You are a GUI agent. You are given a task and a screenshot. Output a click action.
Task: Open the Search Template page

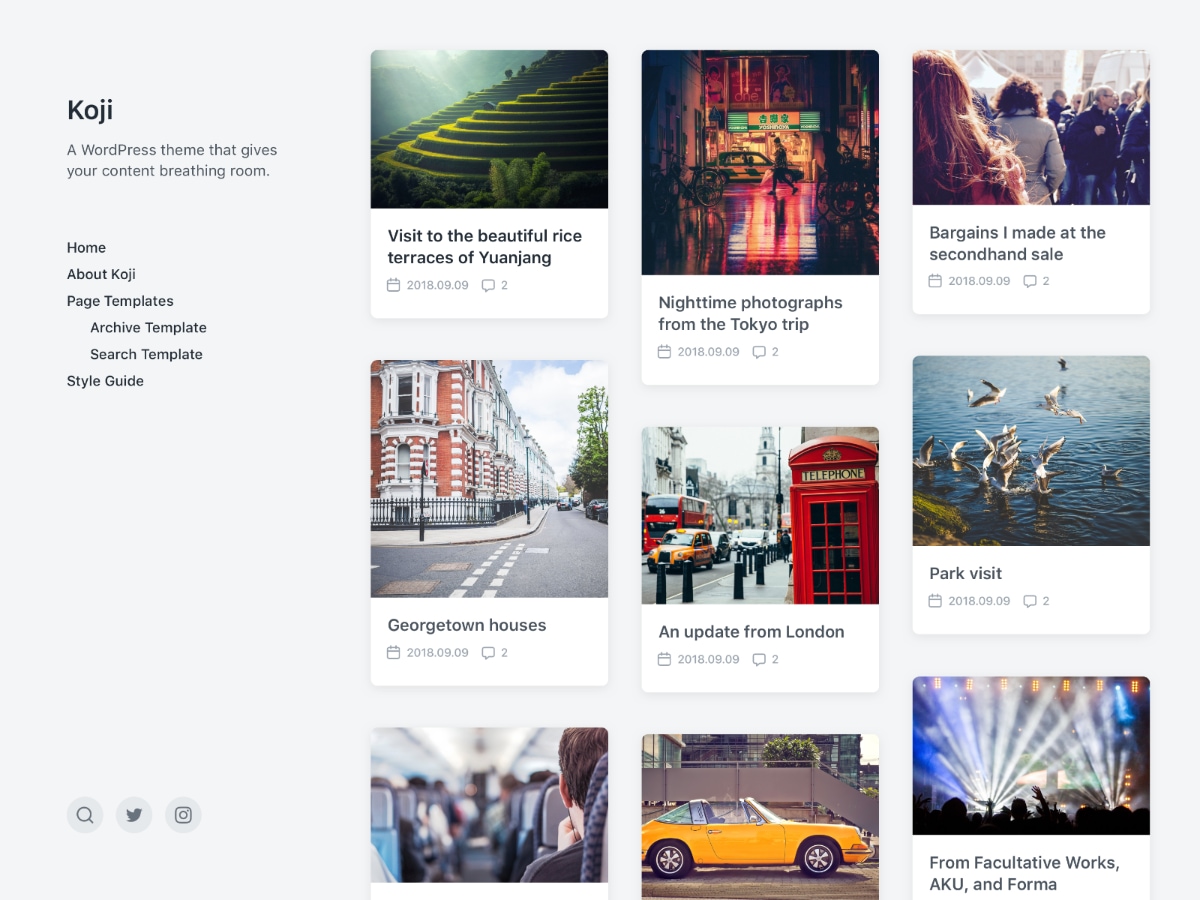click(x=146, y=354)
